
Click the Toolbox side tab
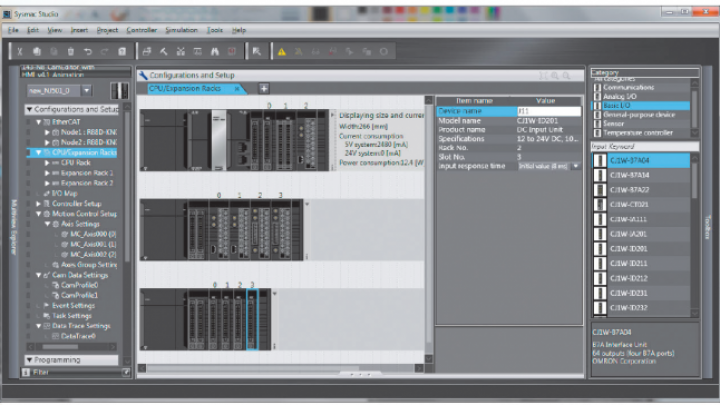point(707,227)
